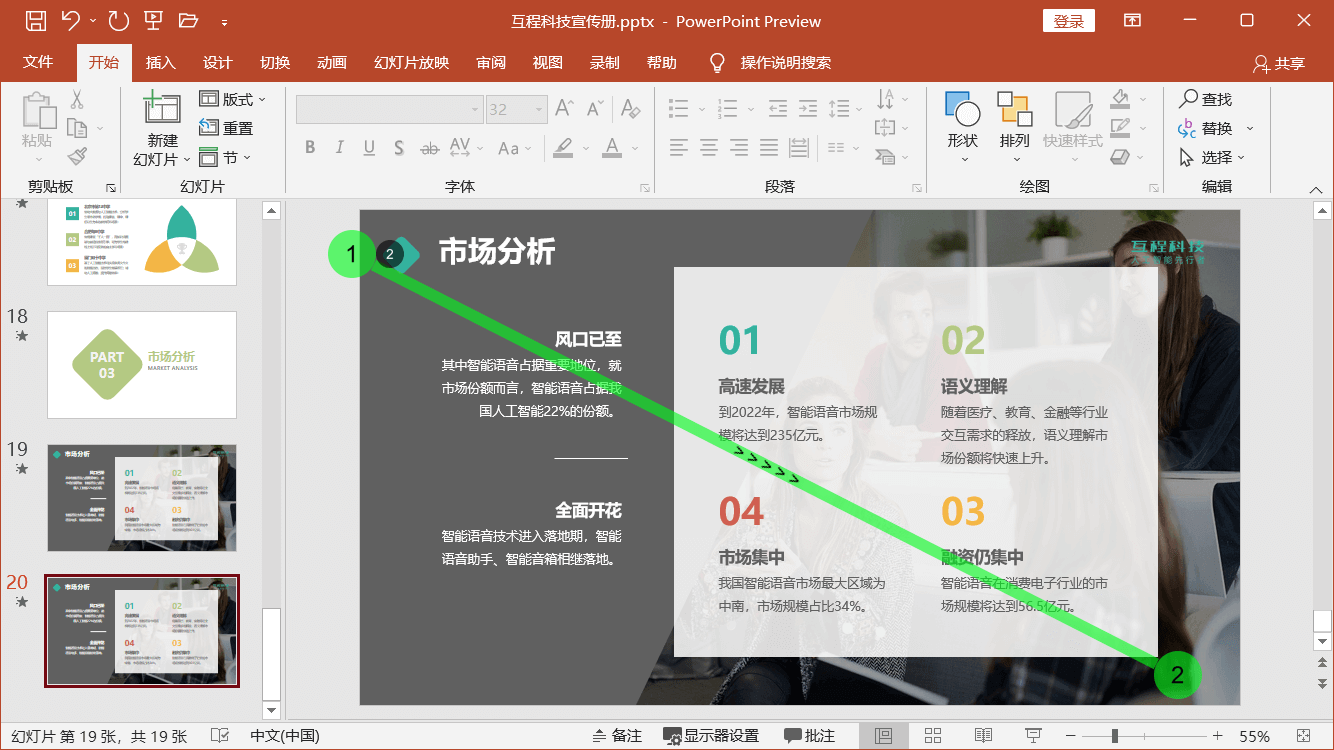Click the decrease indent icon
This screenshot has height=750, width=1334.
point(779,108)
